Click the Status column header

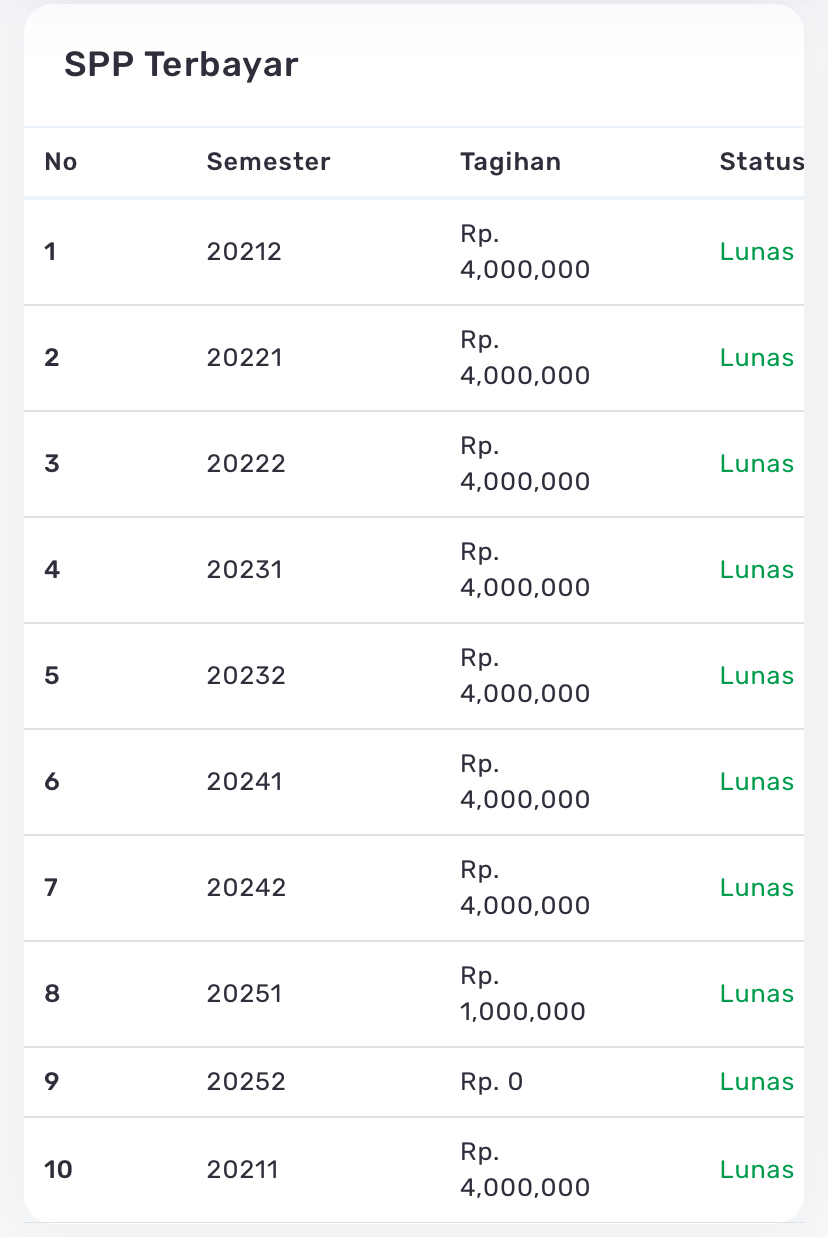click(761, 162)
